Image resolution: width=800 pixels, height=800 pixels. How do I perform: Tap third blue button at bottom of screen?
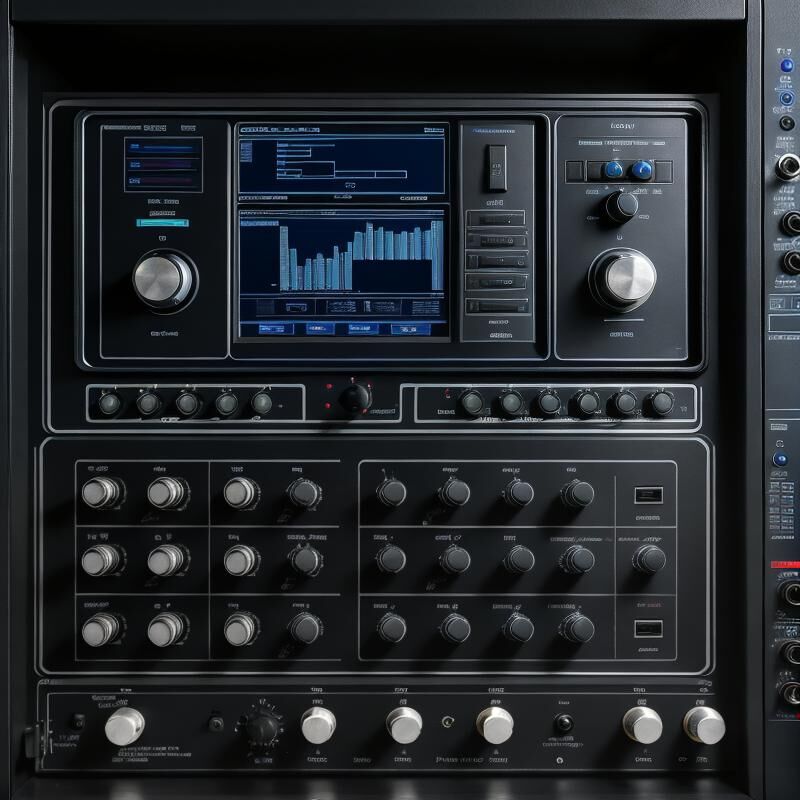[x=363, y=329]
